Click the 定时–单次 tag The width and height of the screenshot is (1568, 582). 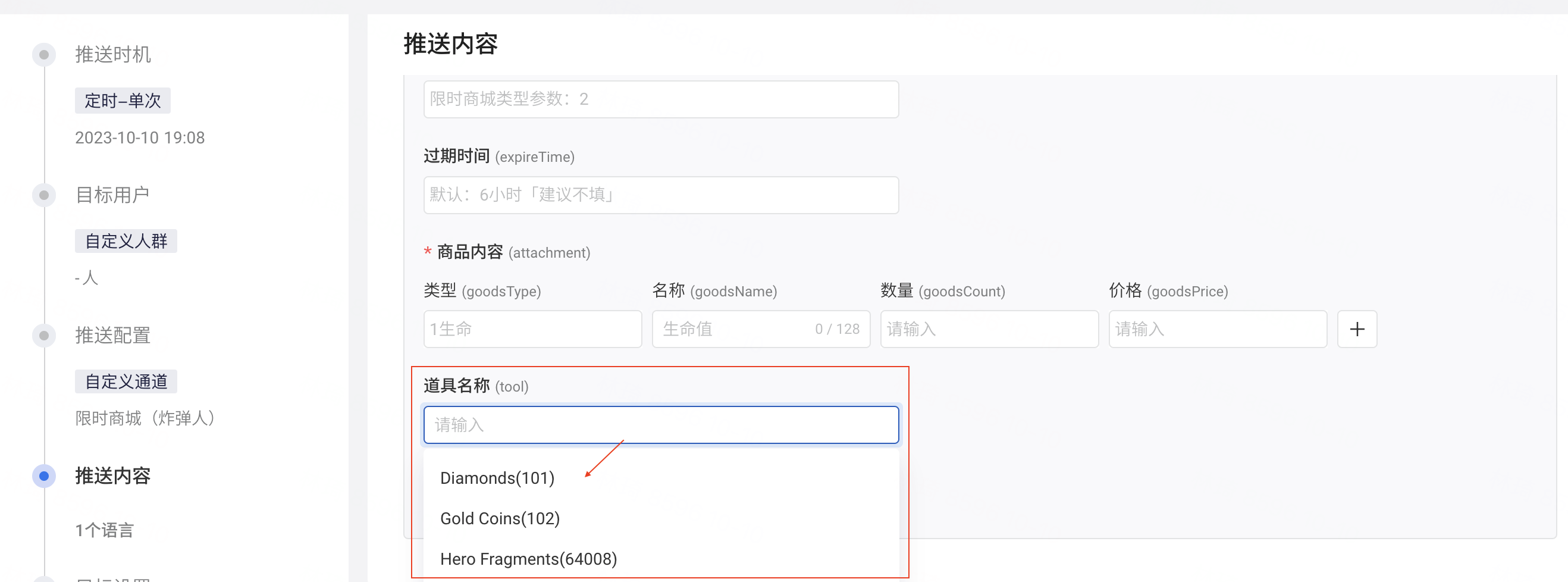click(123, 101)
